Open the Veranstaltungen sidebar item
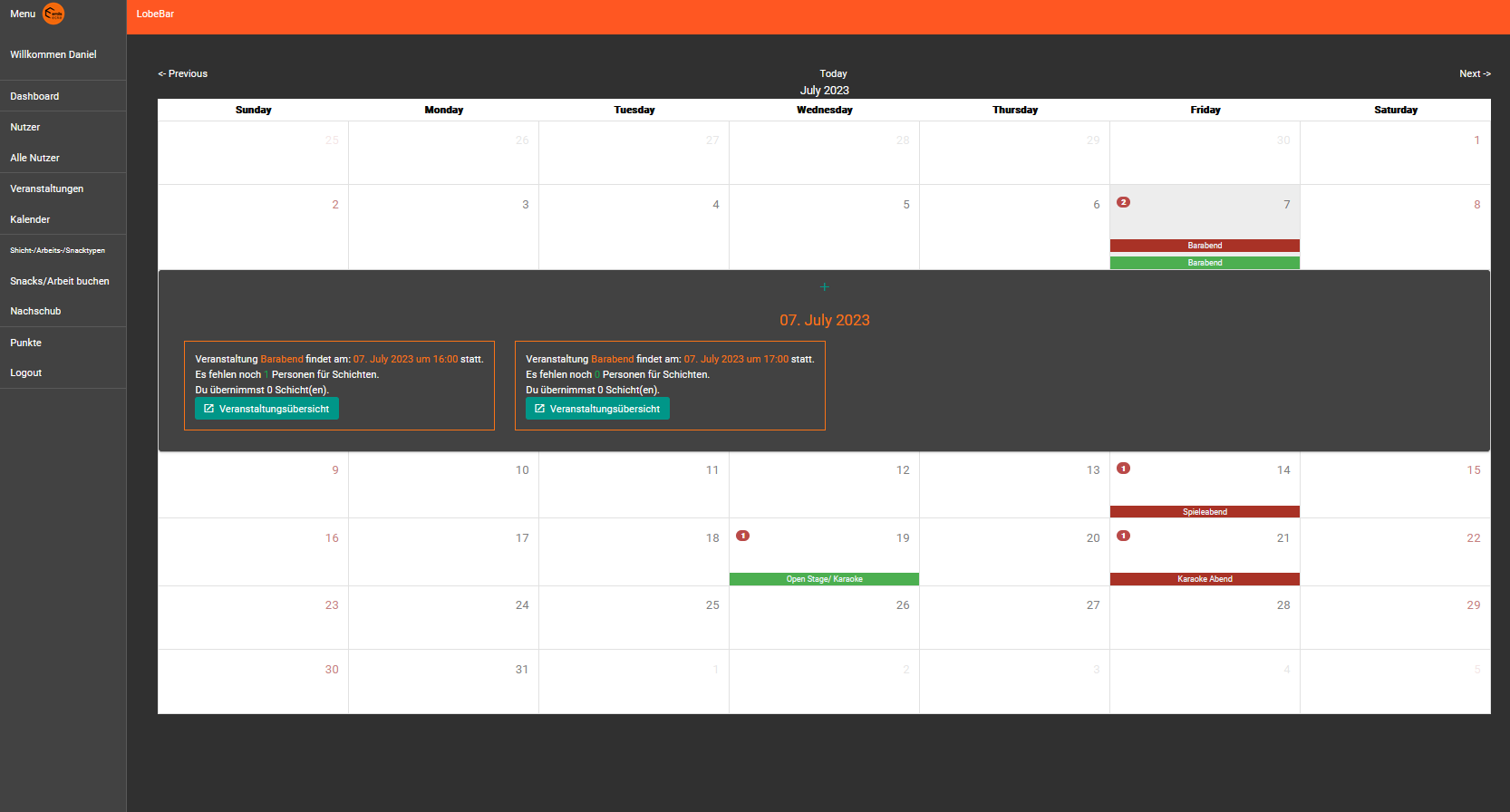 pos(47,188)
